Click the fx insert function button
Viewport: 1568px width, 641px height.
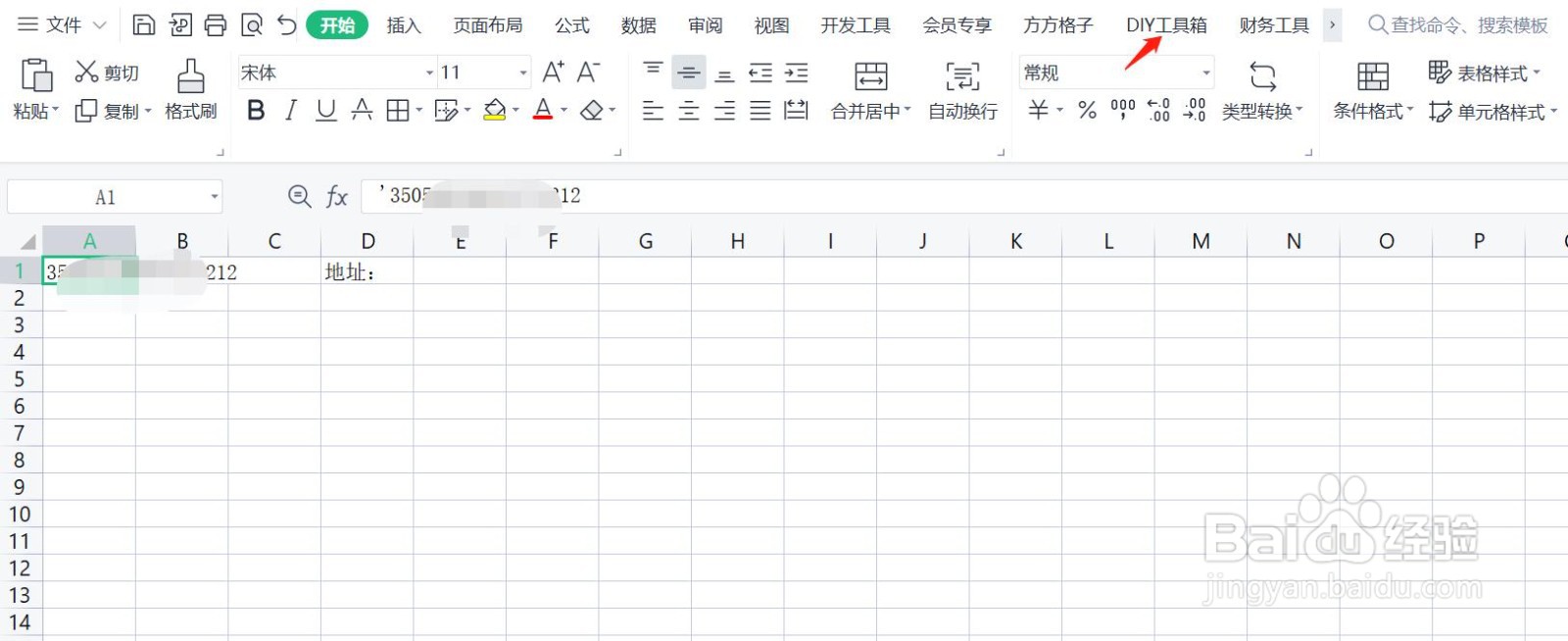(x=336, y=196)
